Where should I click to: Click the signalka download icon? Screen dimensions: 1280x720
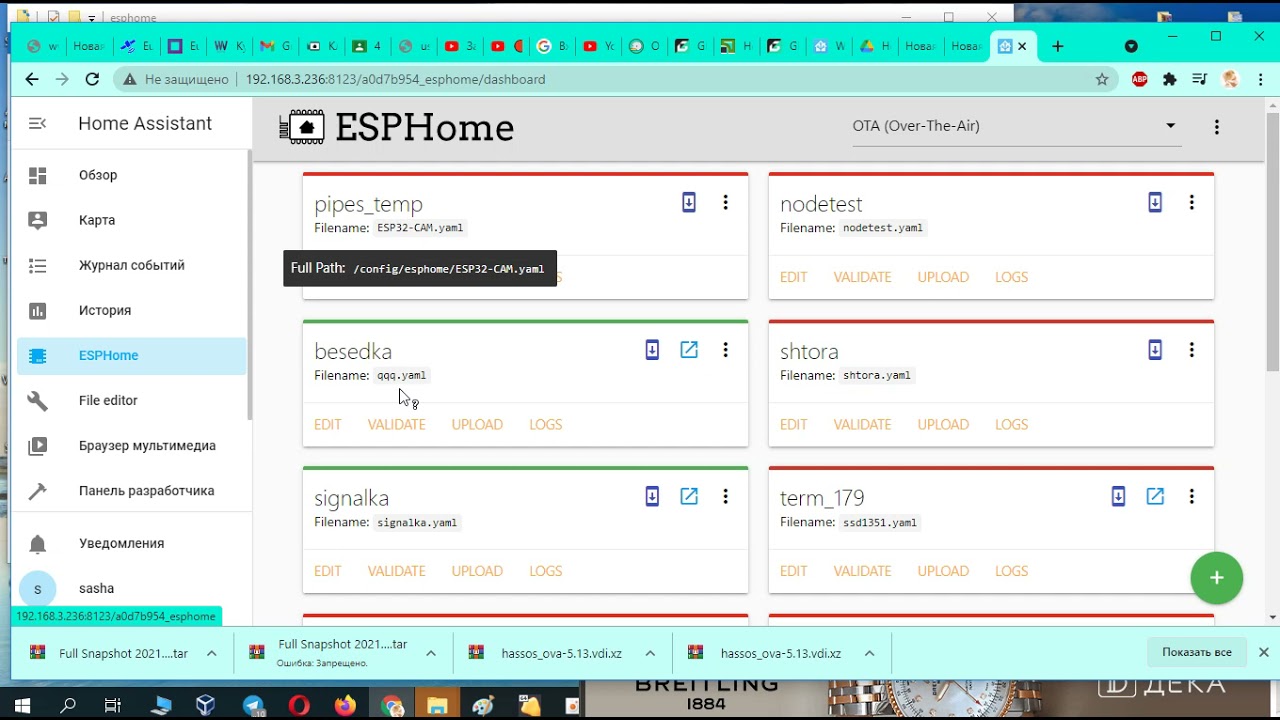[652, 496]
